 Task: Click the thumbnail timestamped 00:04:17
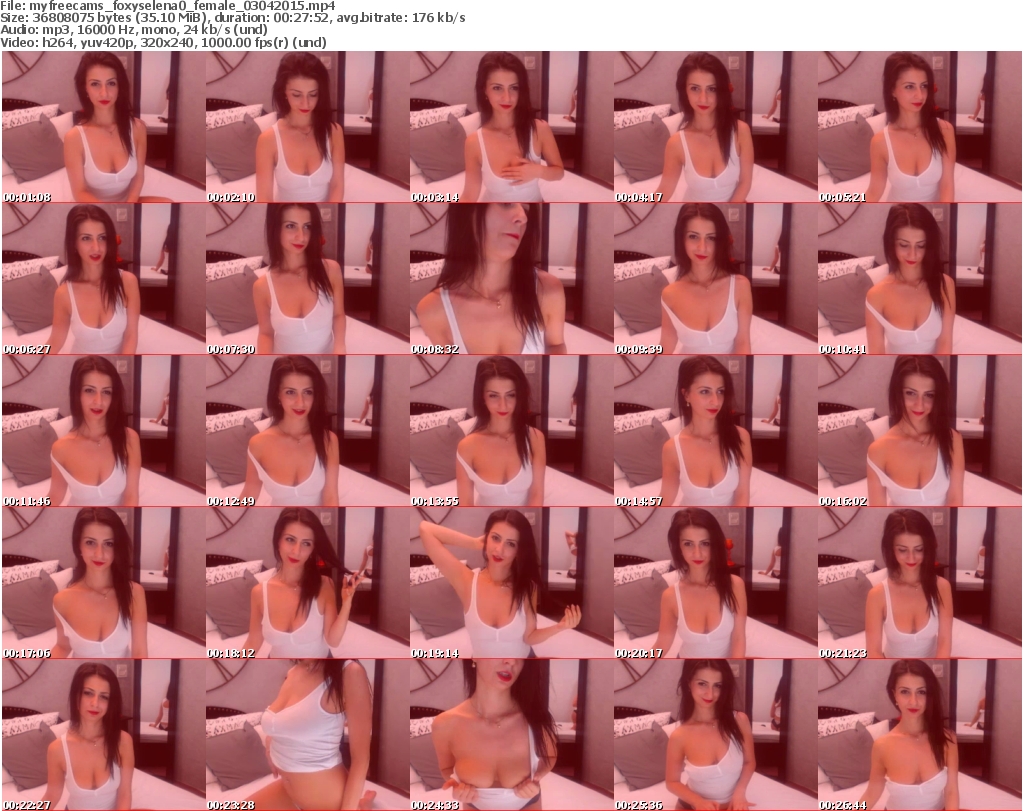[715, 127]
